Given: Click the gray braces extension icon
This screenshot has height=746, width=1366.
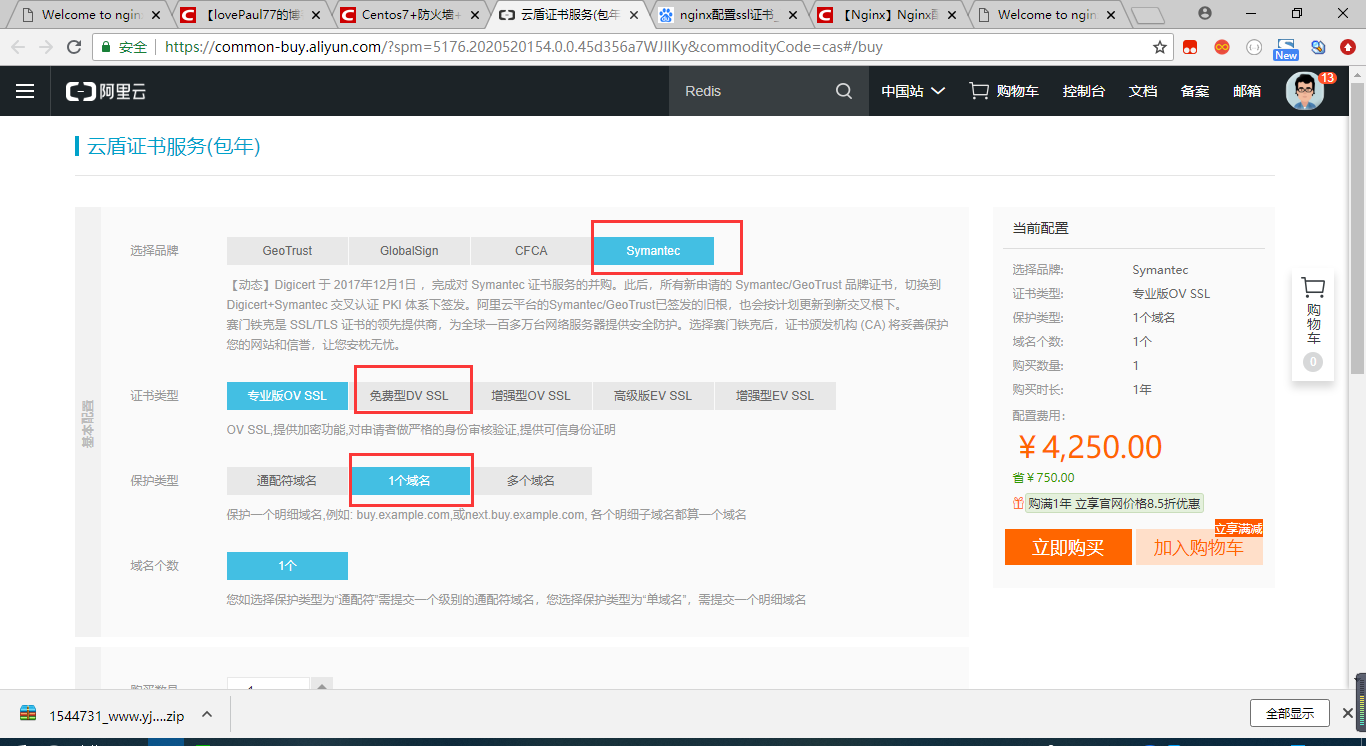Looking at the screenshot, I should 1254,47.
